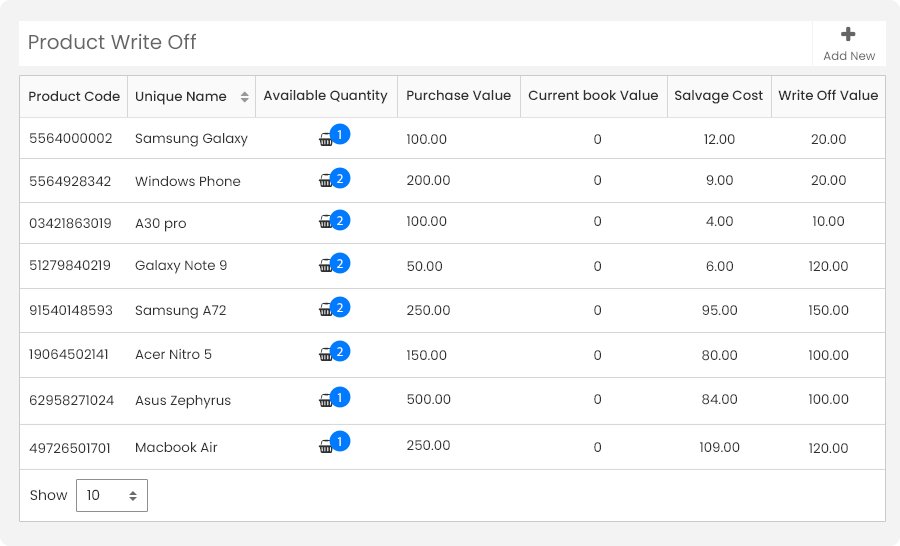Open the Show entries dropdown
Image resolution: width=900 pixels, height=546 pixels.
coord(112,495)
